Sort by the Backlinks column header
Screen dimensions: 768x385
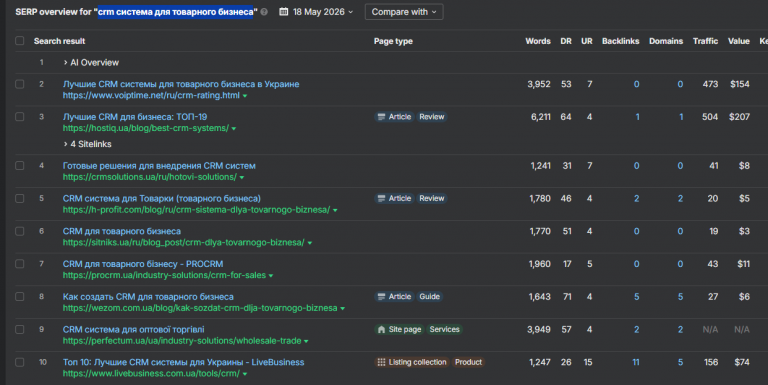point(621,41)
